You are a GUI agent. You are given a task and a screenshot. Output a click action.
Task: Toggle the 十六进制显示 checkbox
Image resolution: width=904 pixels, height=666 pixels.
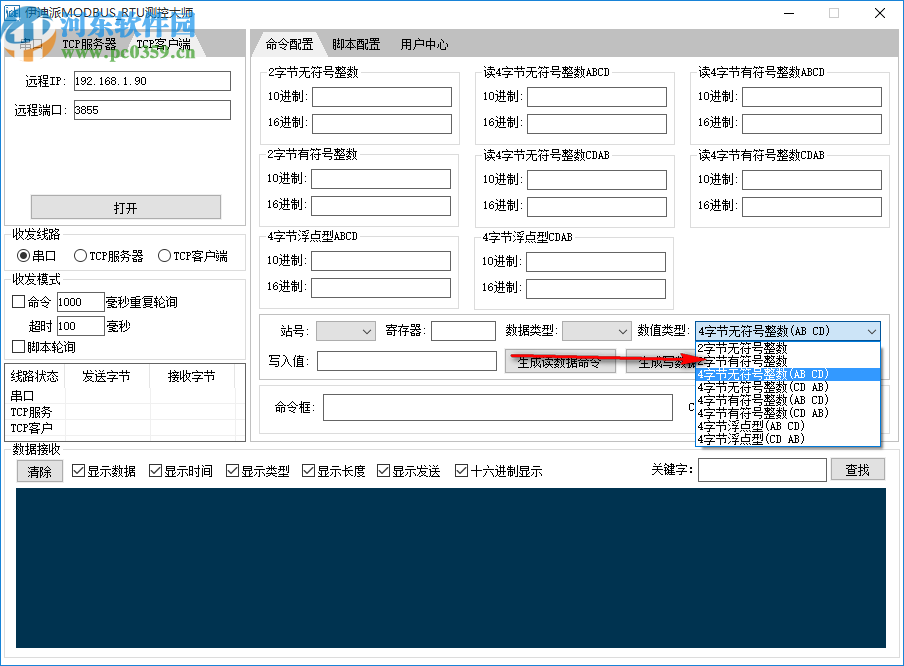click(461, 471)
